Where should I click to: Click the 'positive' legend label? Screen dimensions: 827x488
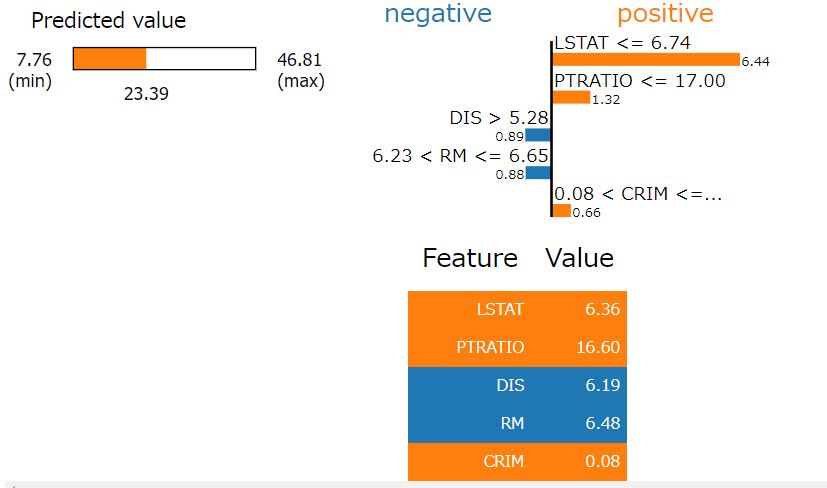tap(665, 14)
